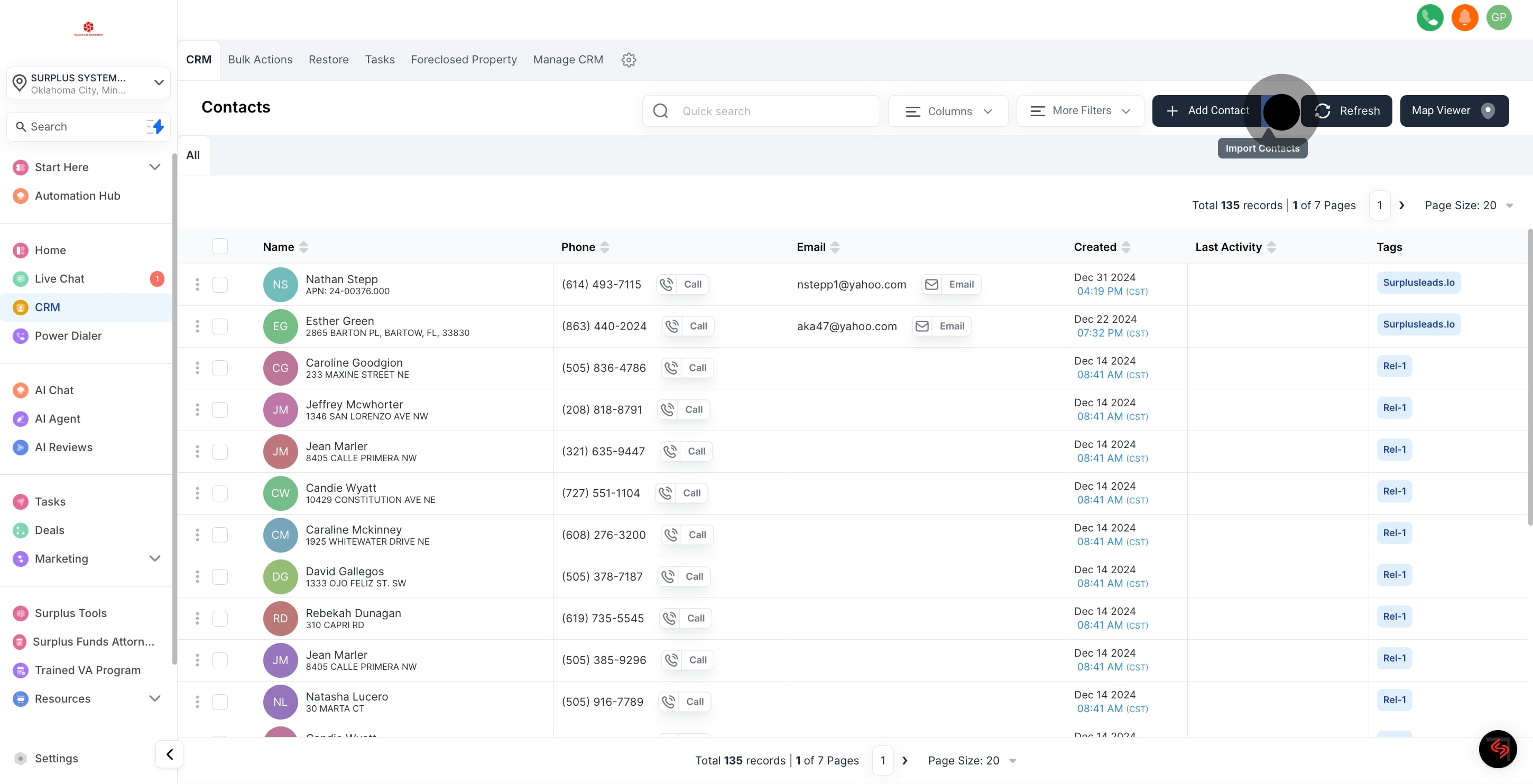The width and height of the screenshot is (1533, 784).
Task: Sort contacts by Name column arrows
Action: pos(303,247)
